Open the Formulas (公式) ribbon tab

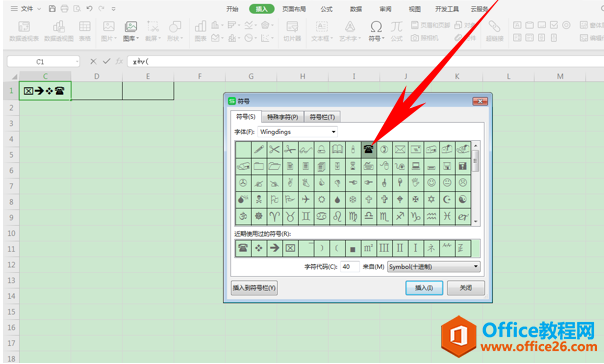326,9
